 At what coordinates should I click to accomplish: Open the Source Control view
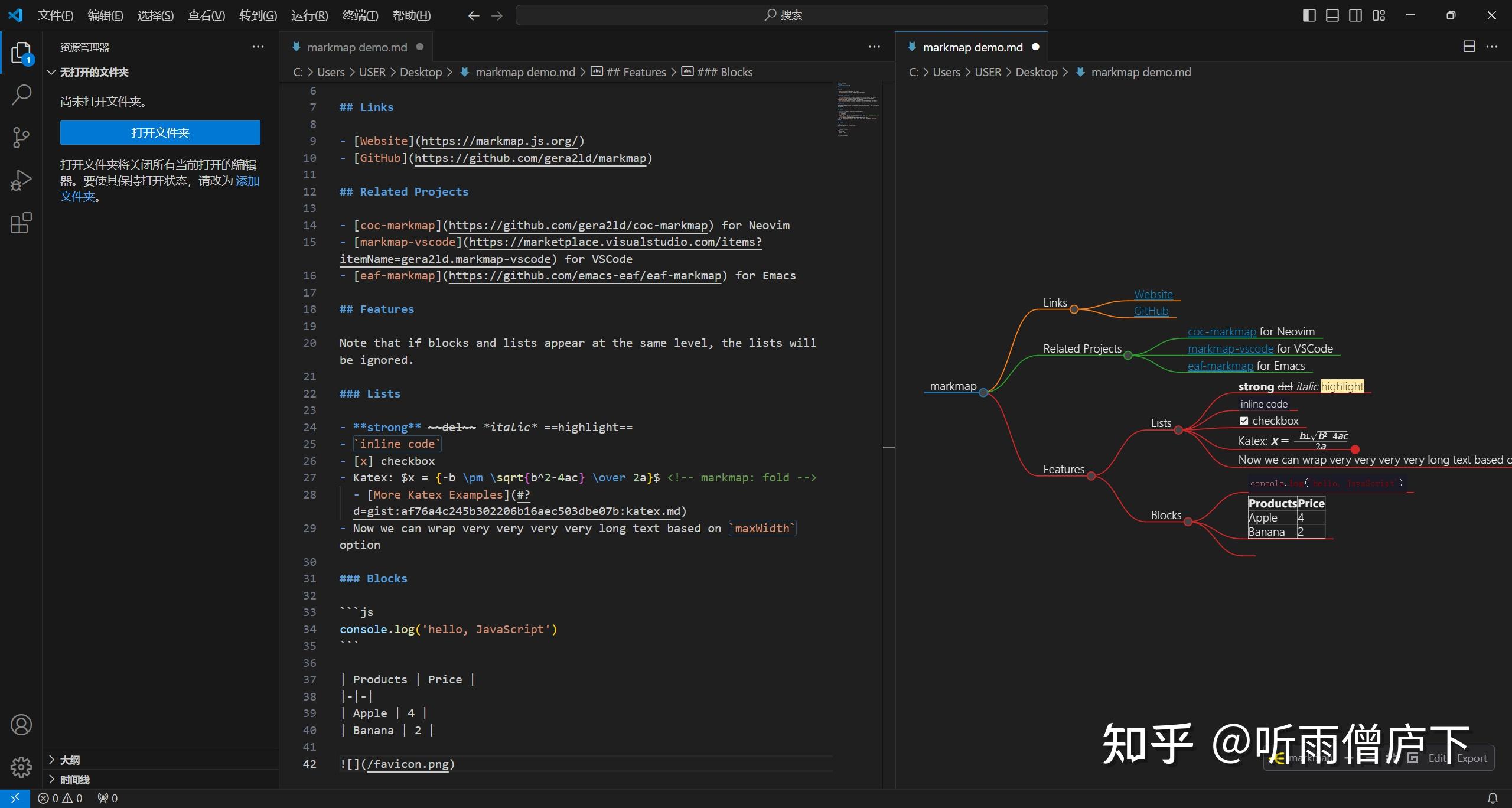(21, 137)
